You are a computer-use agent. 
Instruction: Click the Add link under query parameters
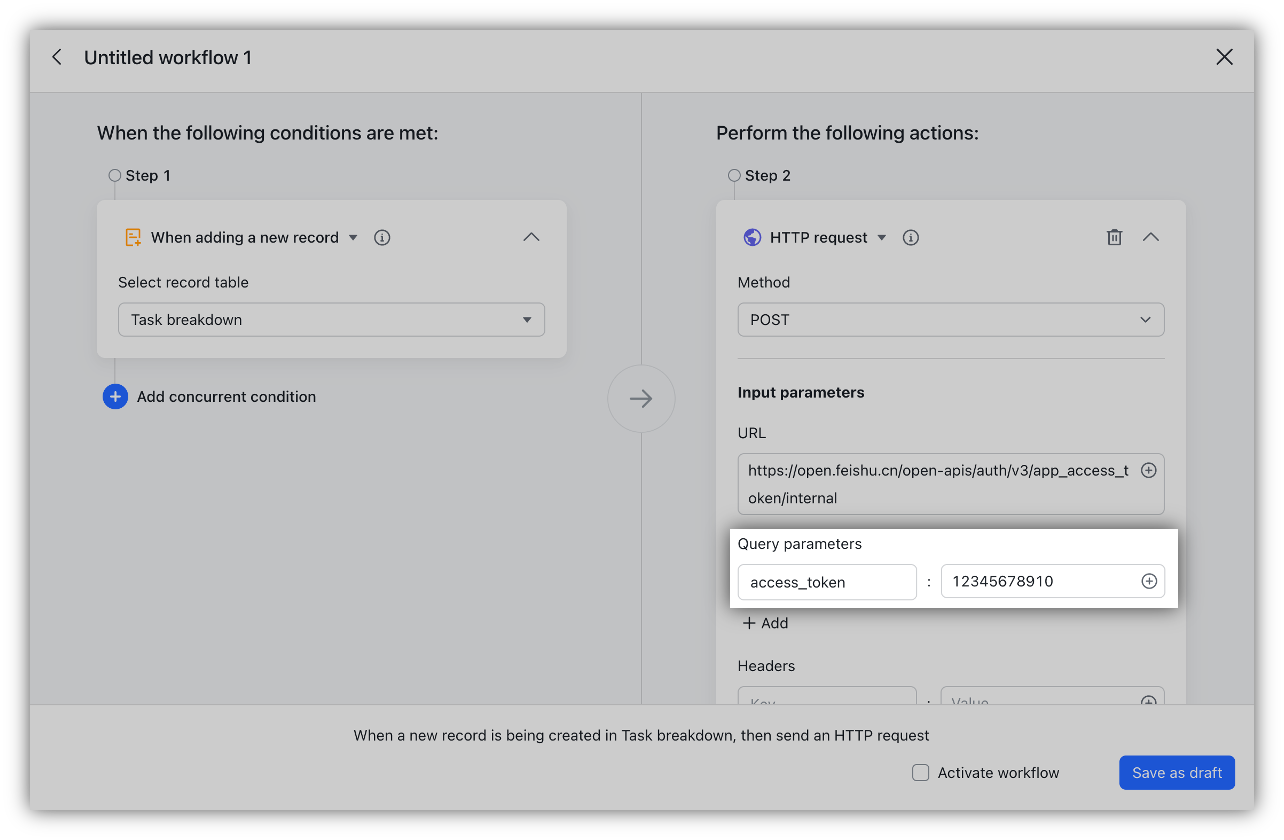(765, 622)
